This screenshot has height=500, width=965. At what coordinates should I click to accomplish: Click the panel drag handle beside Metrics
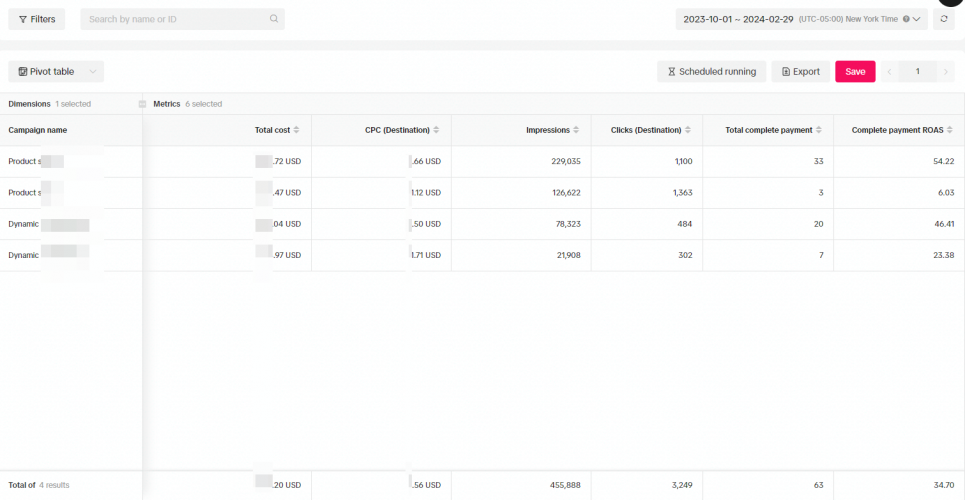pyautogui.click(x=142, y=104)
